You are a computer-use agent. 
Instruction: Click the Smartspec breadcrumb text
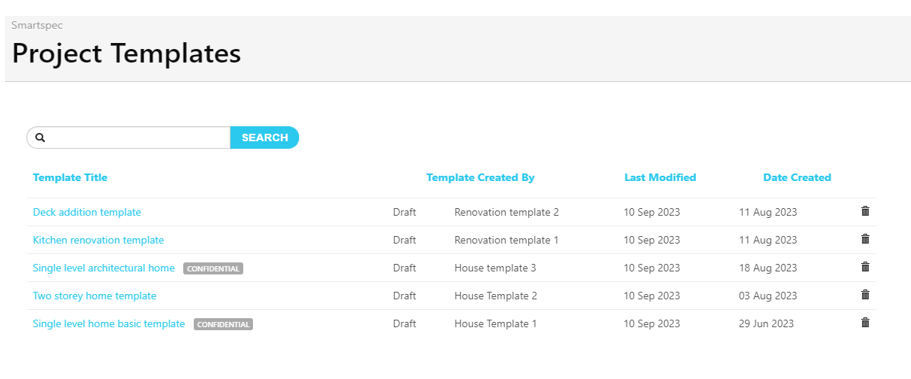pyautogui.click(x=37, y=26)
